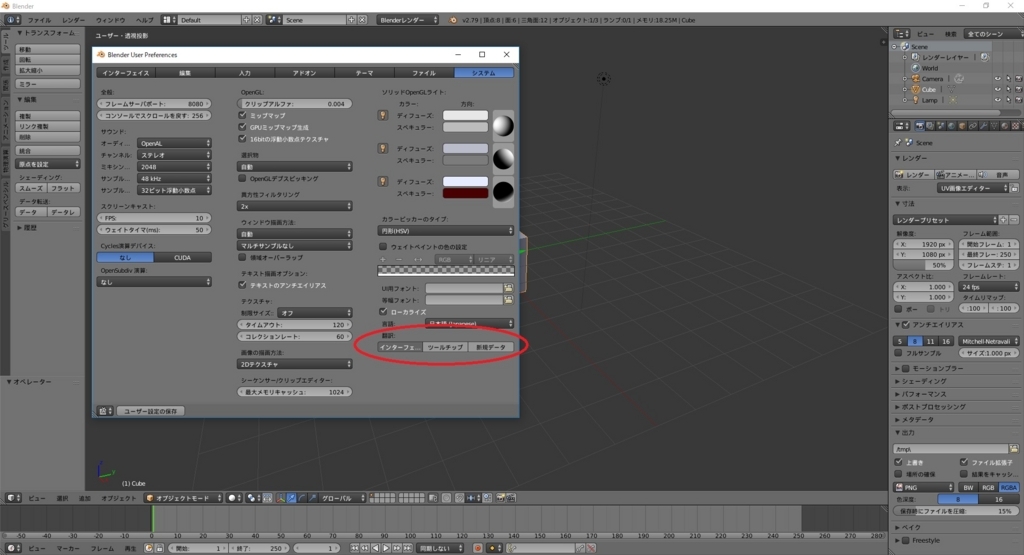Add a render preset with the plus icon
1024x555 pixels.
(x=1004, y=220)
